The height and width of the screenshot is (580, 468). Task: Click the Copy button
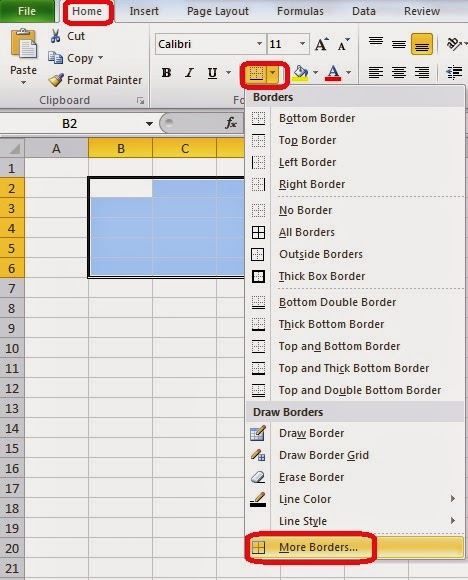[x=75, y=58]
